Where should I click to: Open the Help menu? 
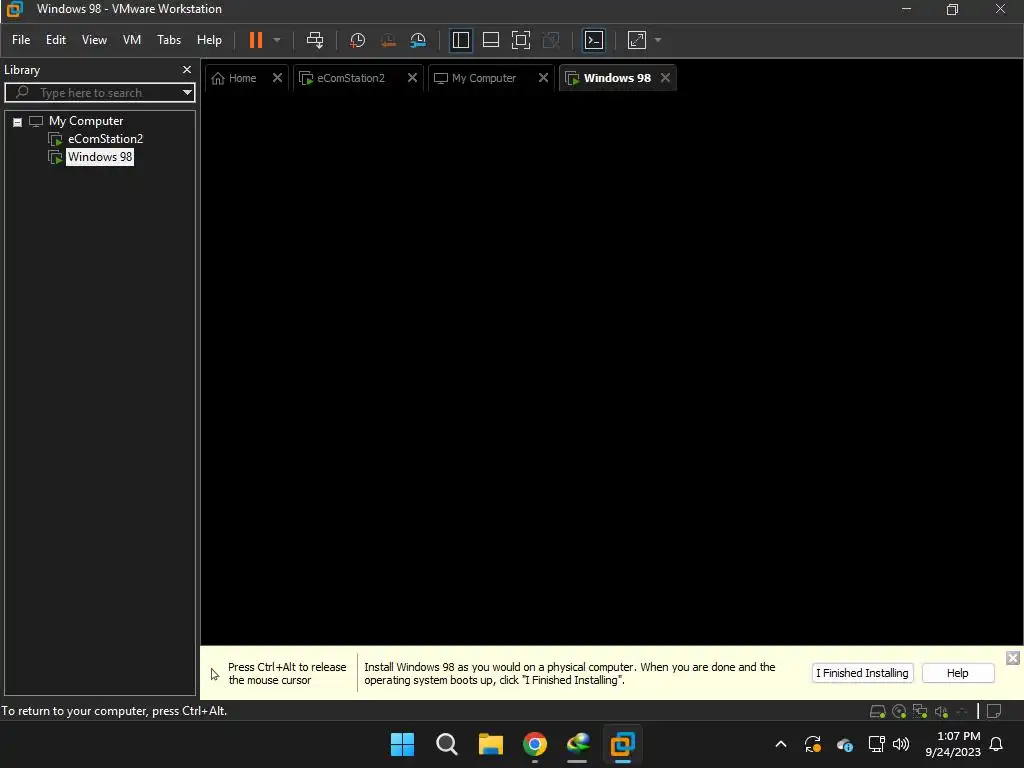[x=209, y=40]
